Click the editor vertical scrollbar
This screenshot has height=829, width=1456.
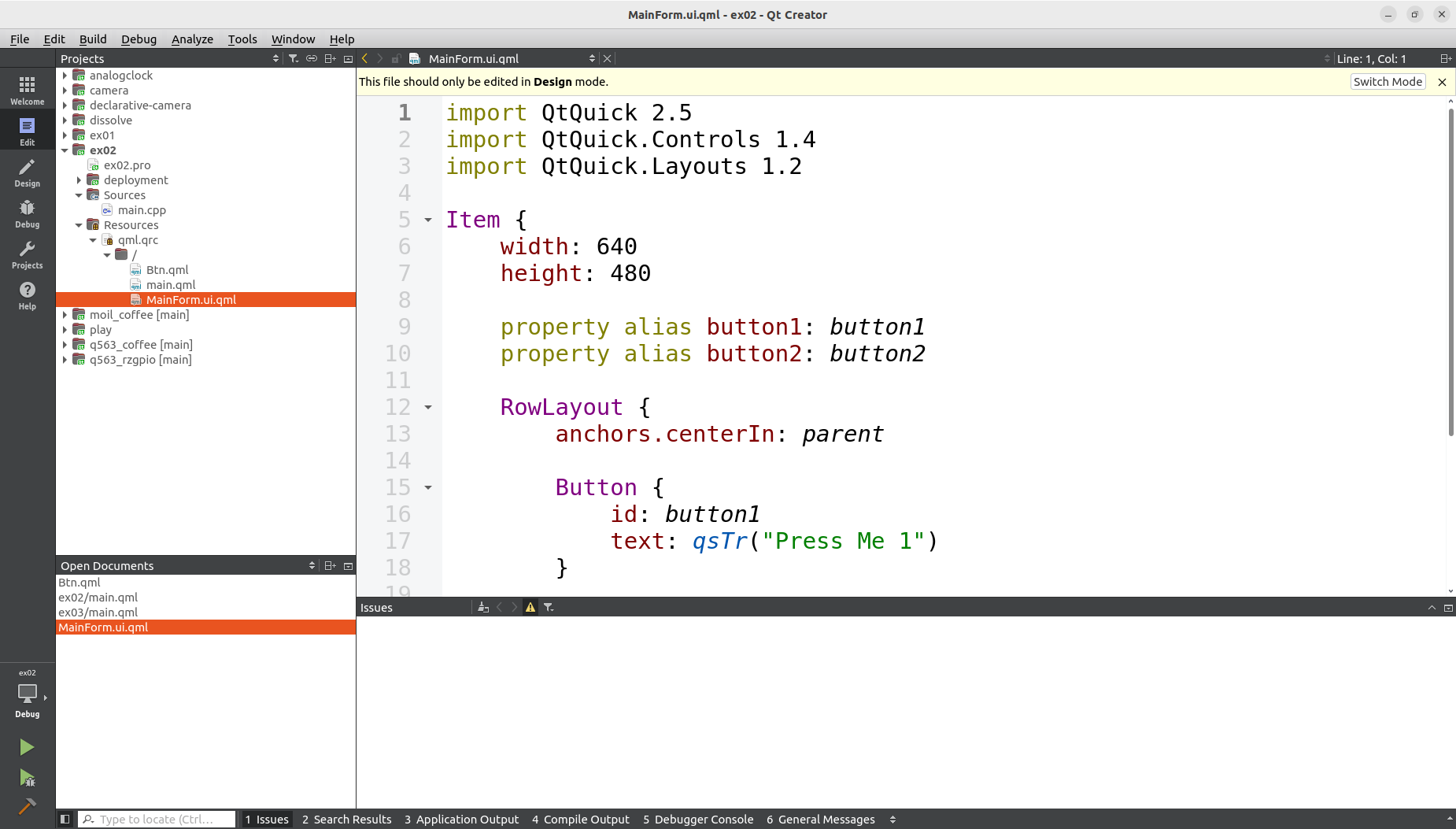(1450, 272)
